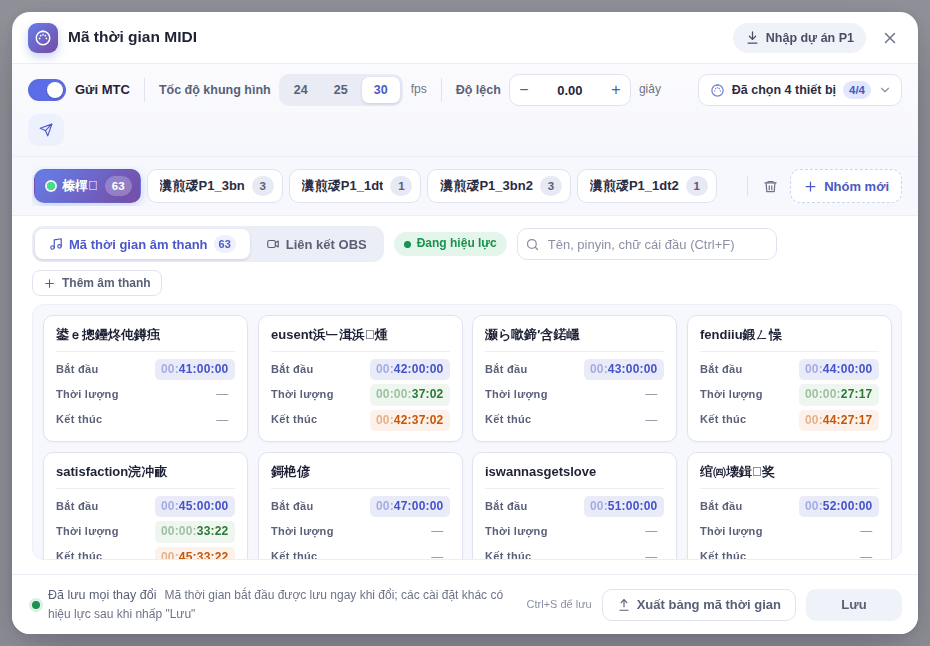This screenshot has height=646, width=930.
Task: Decrease the Độ lệch offset value
Action: [x=524, y=90]
